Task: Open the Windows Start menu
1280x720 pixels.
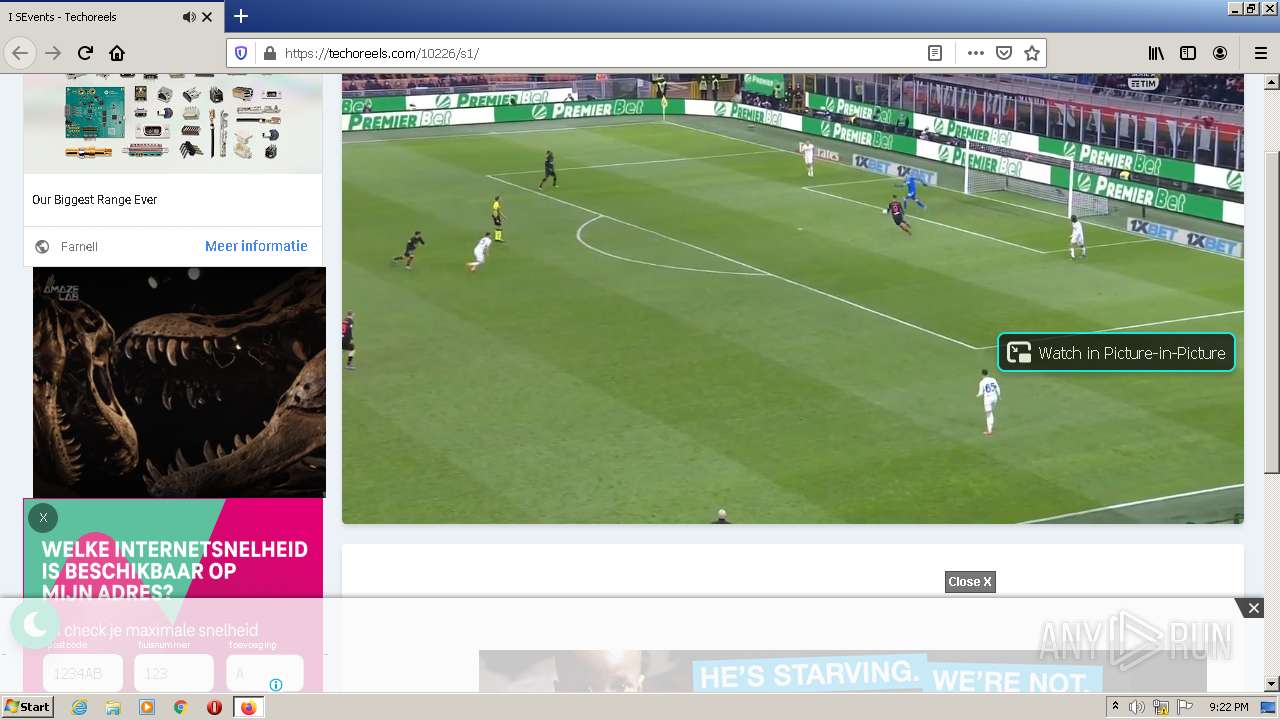Action: [27, 707]
